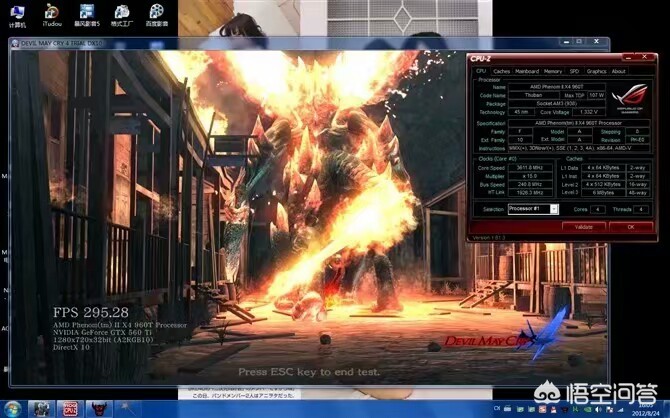The image size is (670, 418).
Task: Click the Bus Speed value 240.8 MHz
Action: coord(530,185)
